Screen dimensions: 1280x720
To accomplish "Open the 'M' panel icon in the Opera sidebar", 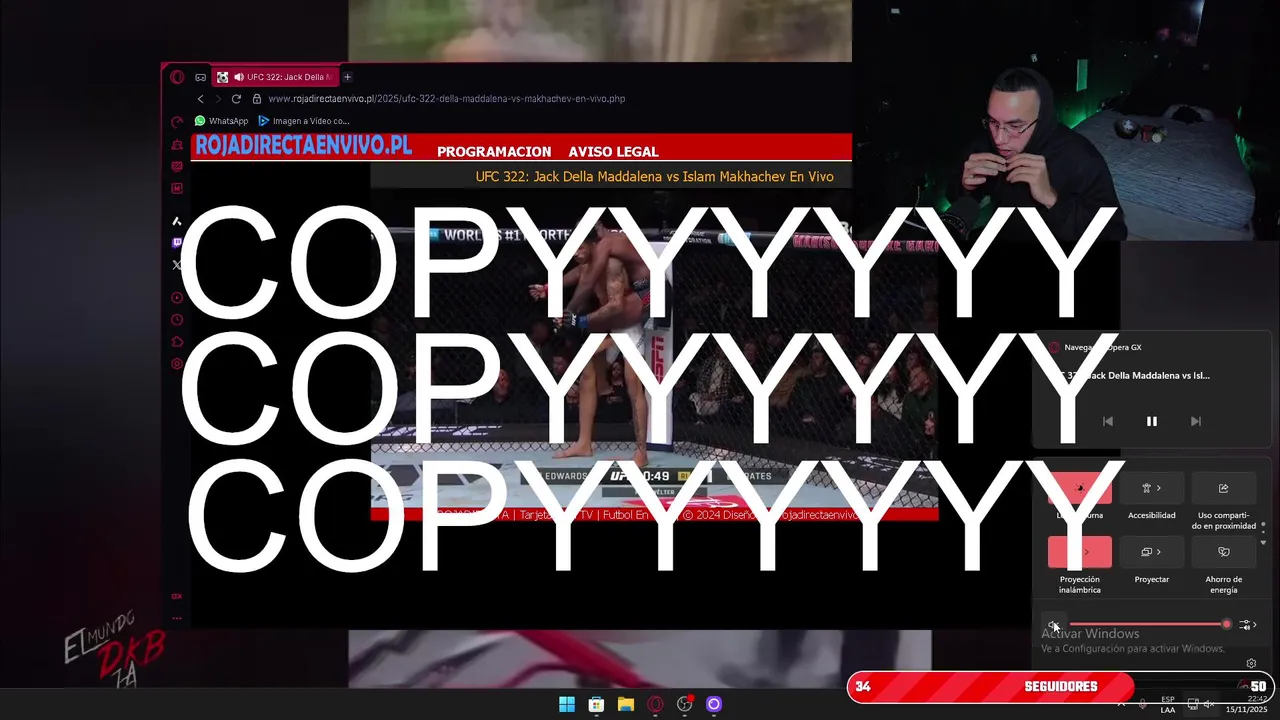I will click(177, 188).
